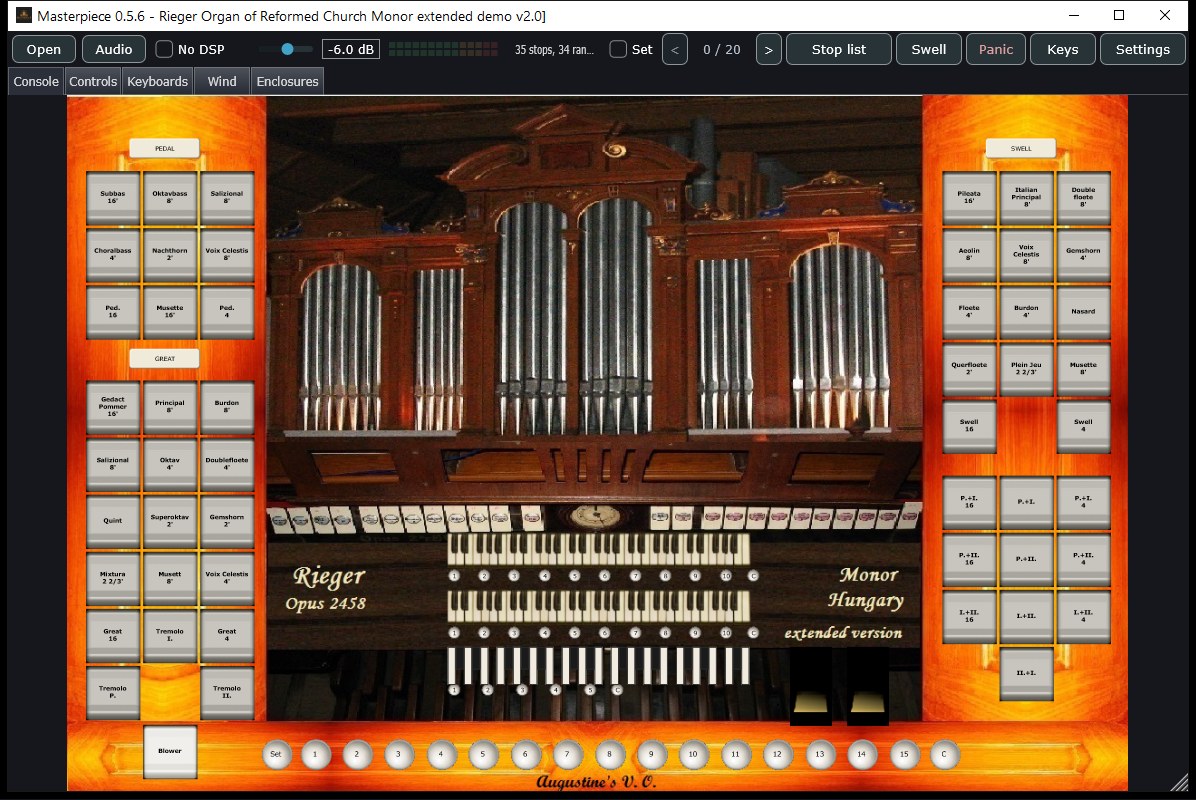Image resolution: width=1196 pixels, height=800 pixels.
Task: Pull the Swell Nasard stop
Action: pos(1084,312)
